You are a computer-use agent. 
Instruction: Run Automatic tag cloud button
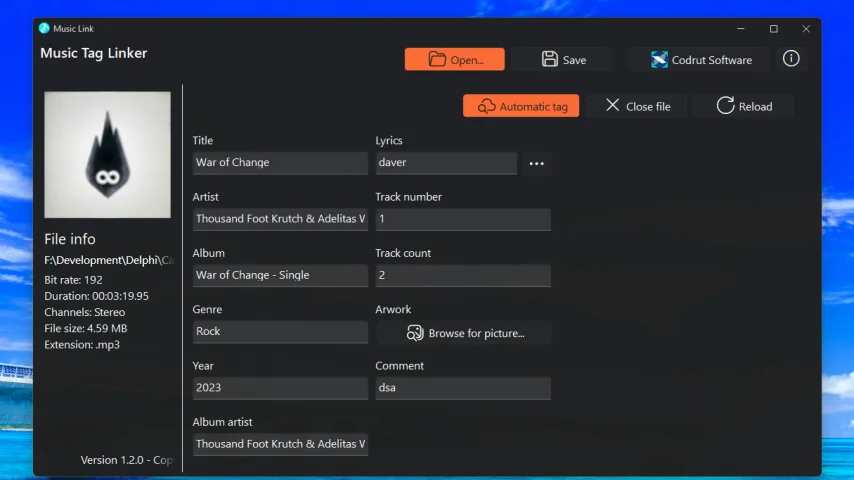click(521, 106)
